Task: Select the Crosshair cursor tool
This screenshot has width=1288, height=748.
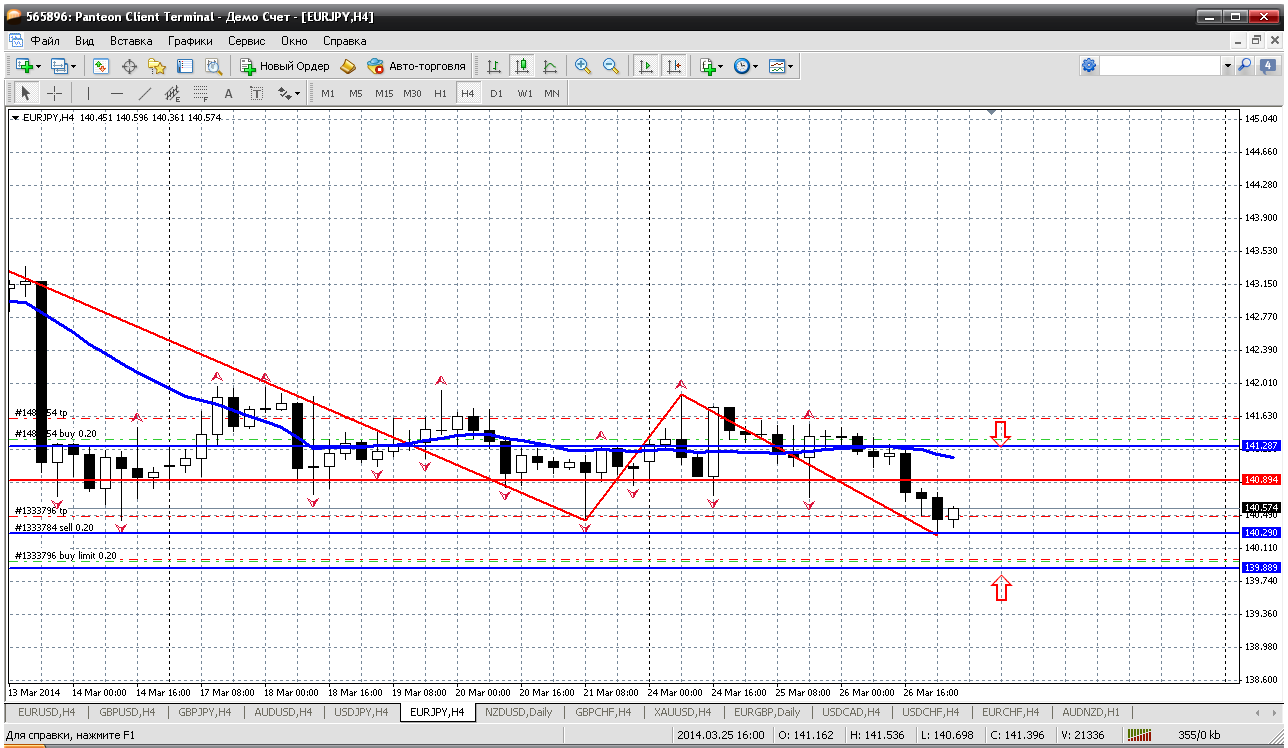Action: coord(54,93)
